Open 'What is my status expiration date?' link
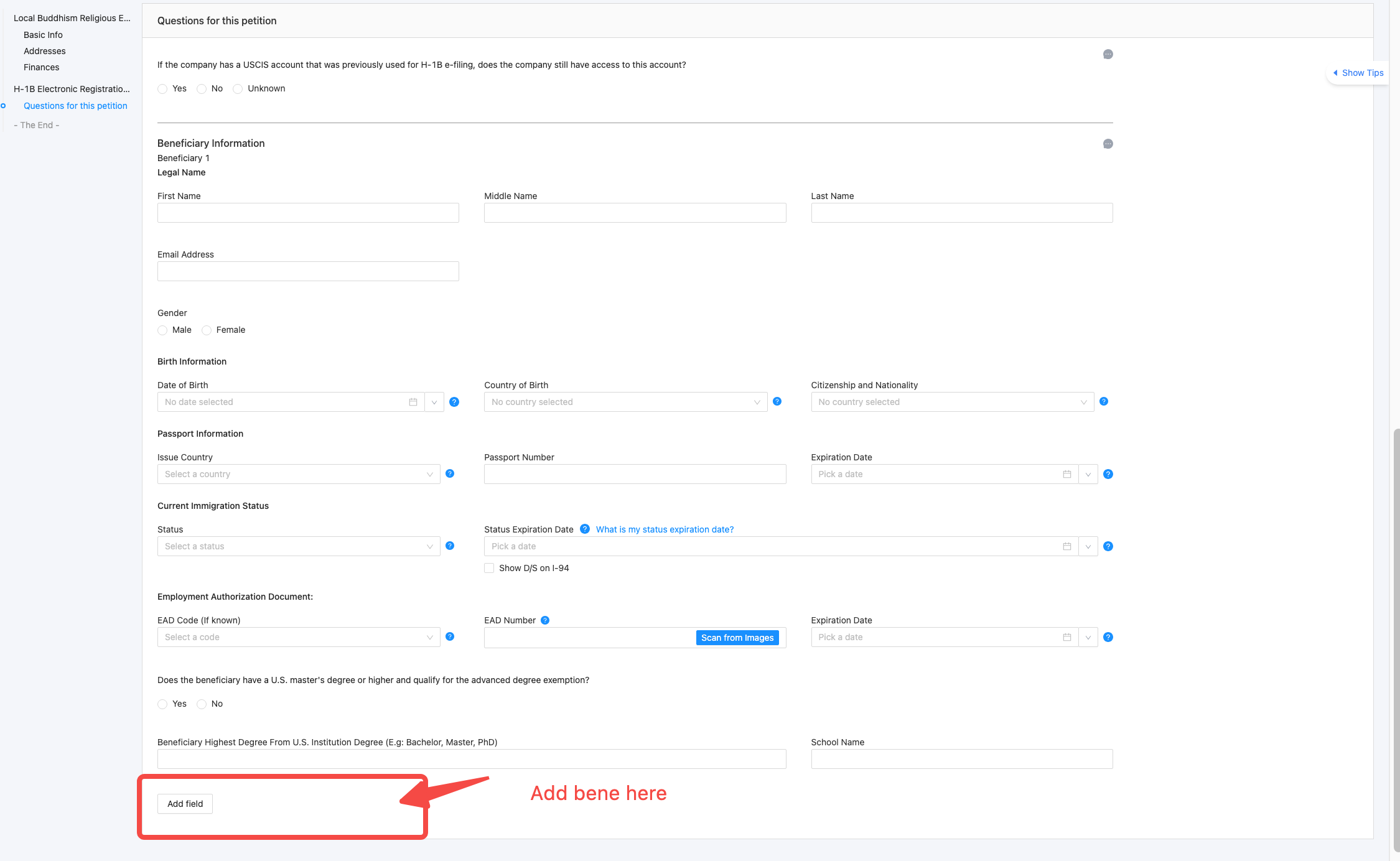Image resolution: width=1400 pixels, height=861 pixels. pos(665,529)
